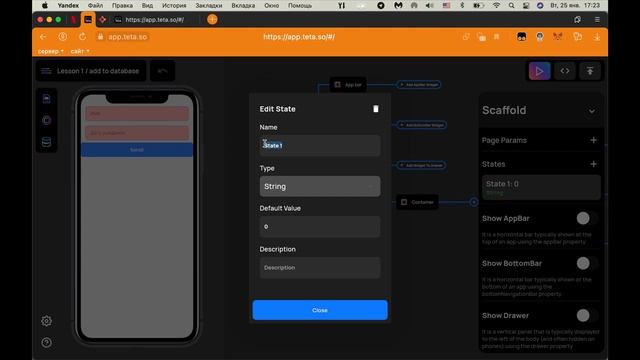Open the widgets circle icon in sidebar
The width and height of the screenshot is (640, 360).
47,120
